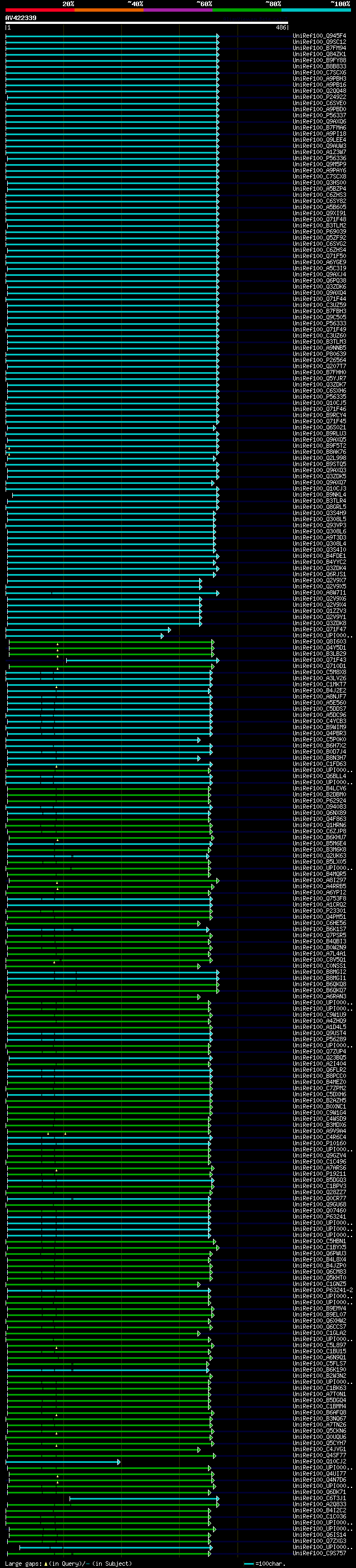This screenshot has height=1568, width=356.
Task: Click the UniRef100_Q71F48 label
Action: click(x=319, y=219)
